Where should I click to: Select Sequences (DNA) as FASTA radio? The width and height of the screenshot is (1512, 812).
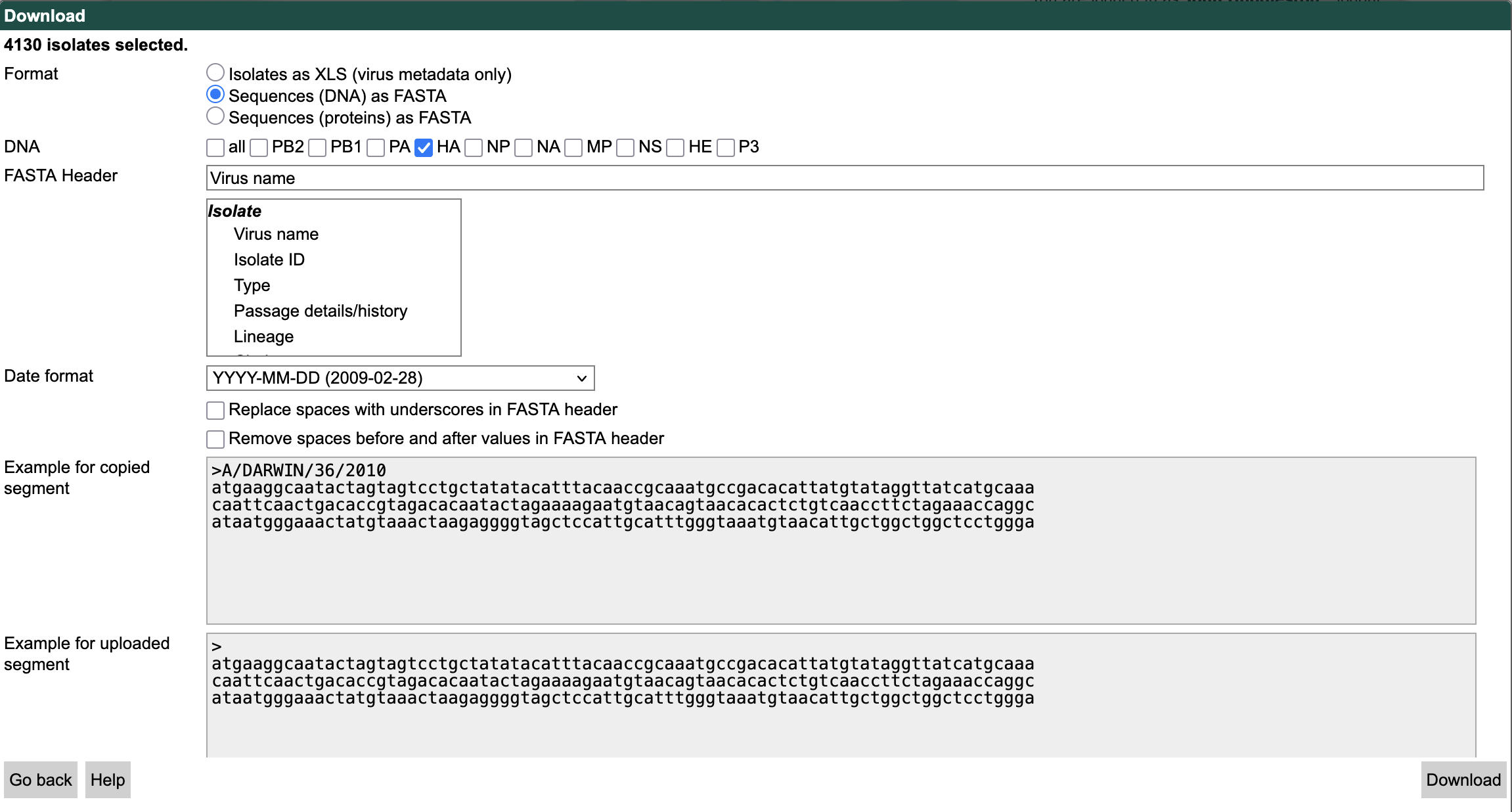pos(215,95)
